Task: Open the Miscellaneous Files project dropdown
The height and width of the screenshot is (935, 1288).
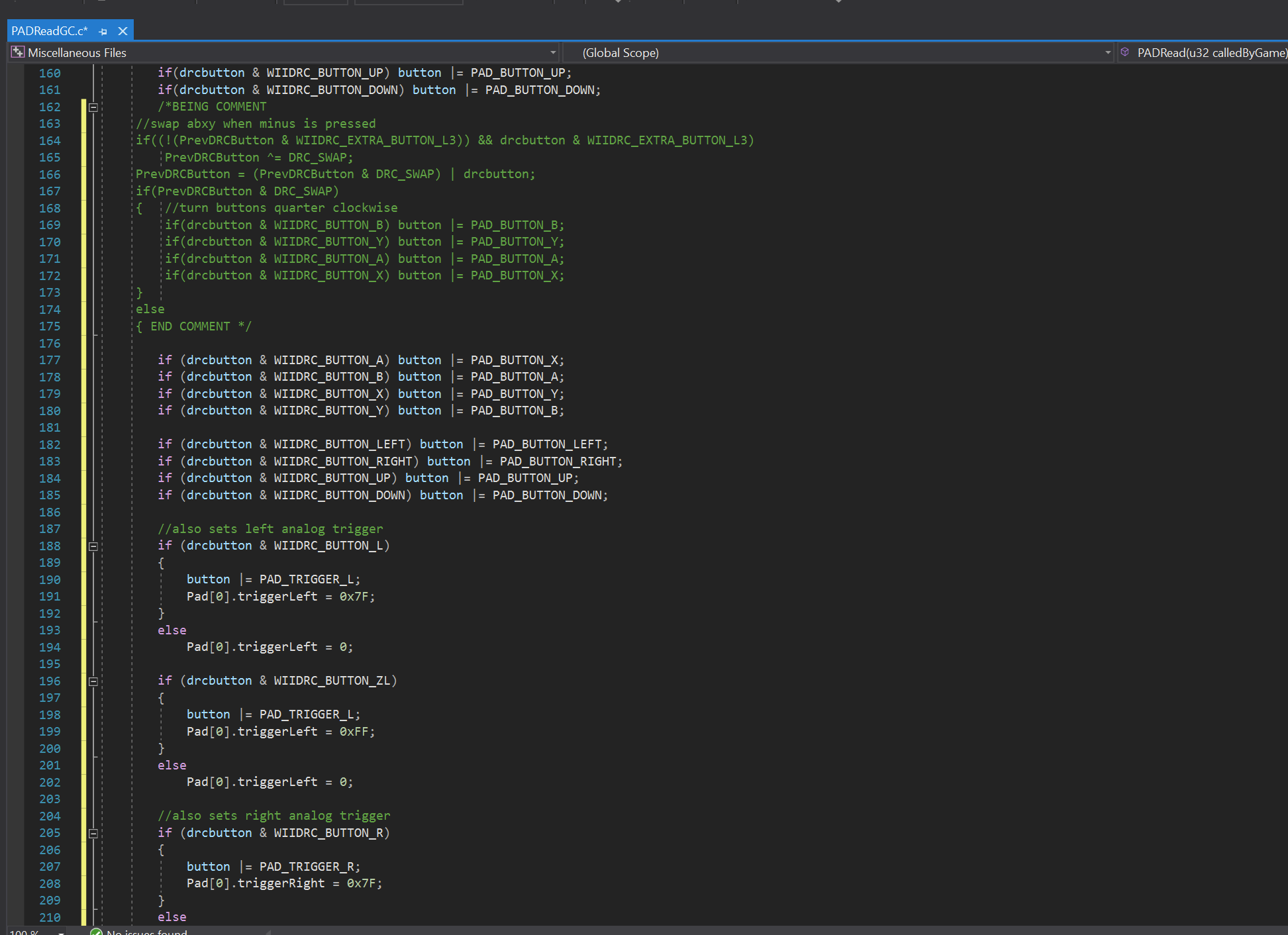Action: point(553,52)
